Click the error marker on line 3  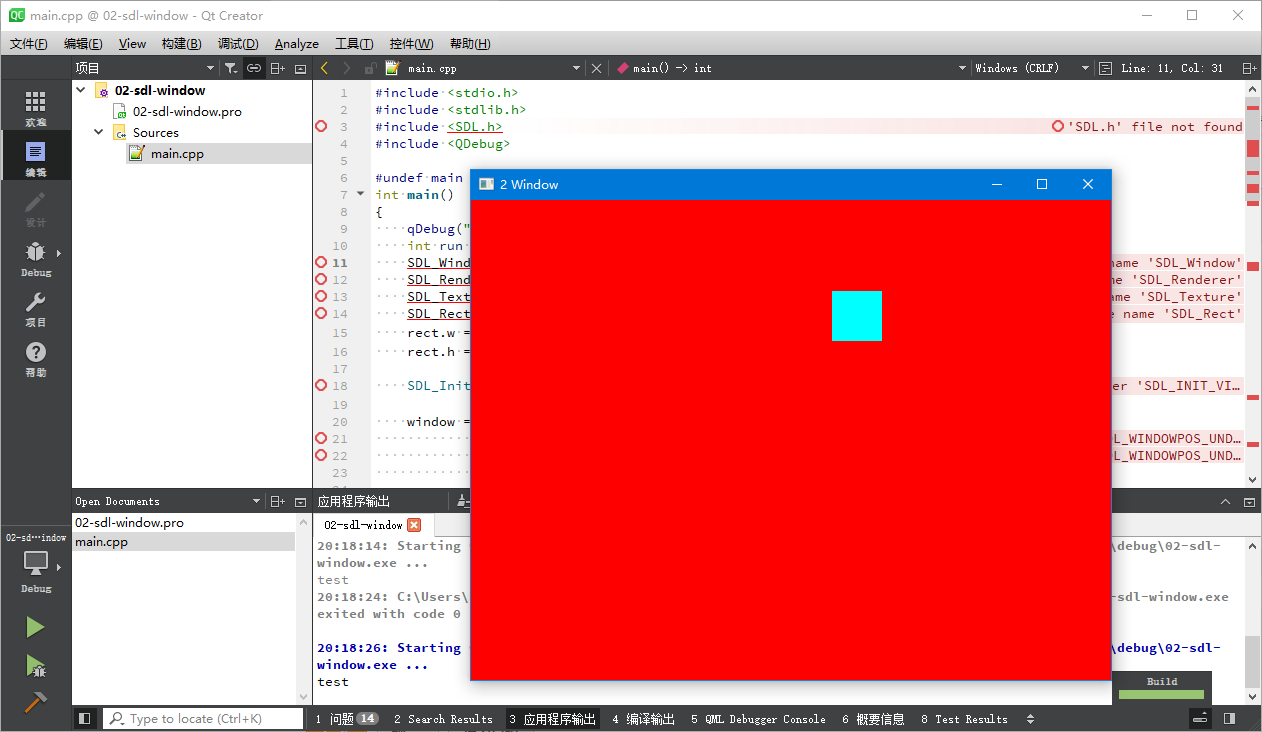[x=321, y=127]
